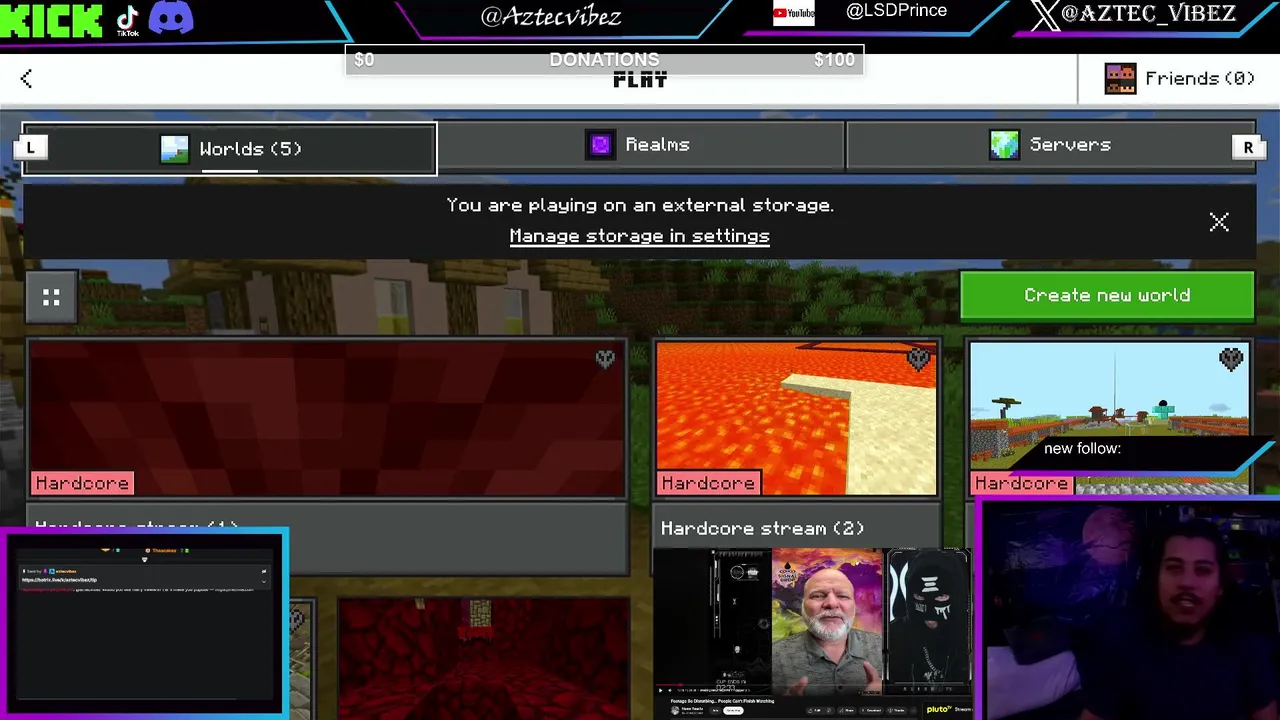
Task: Click Hardcore badge on lava world
Action: pos(708,484)
